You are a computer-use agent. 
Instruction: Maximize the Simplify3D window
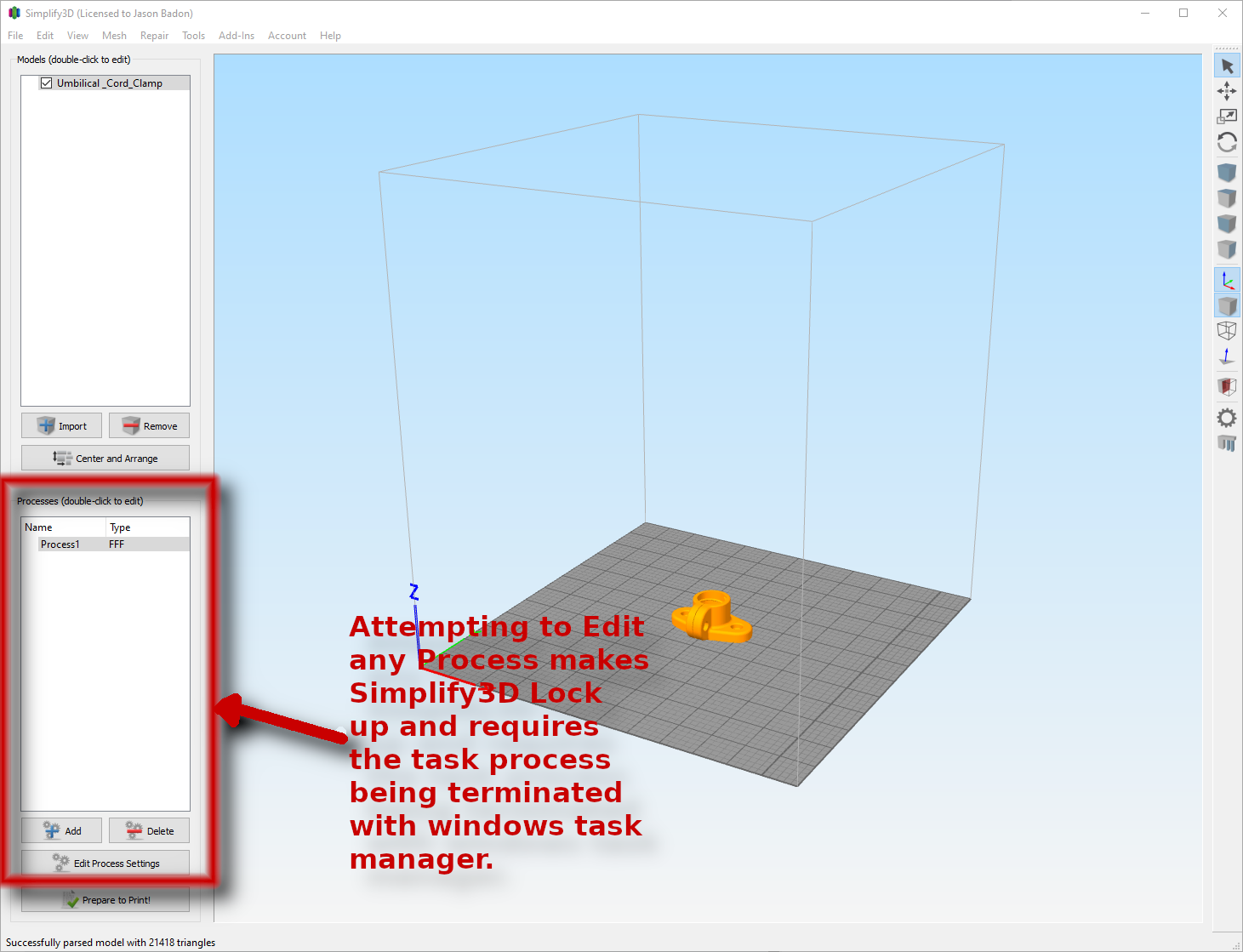(x=1183, y=14)
